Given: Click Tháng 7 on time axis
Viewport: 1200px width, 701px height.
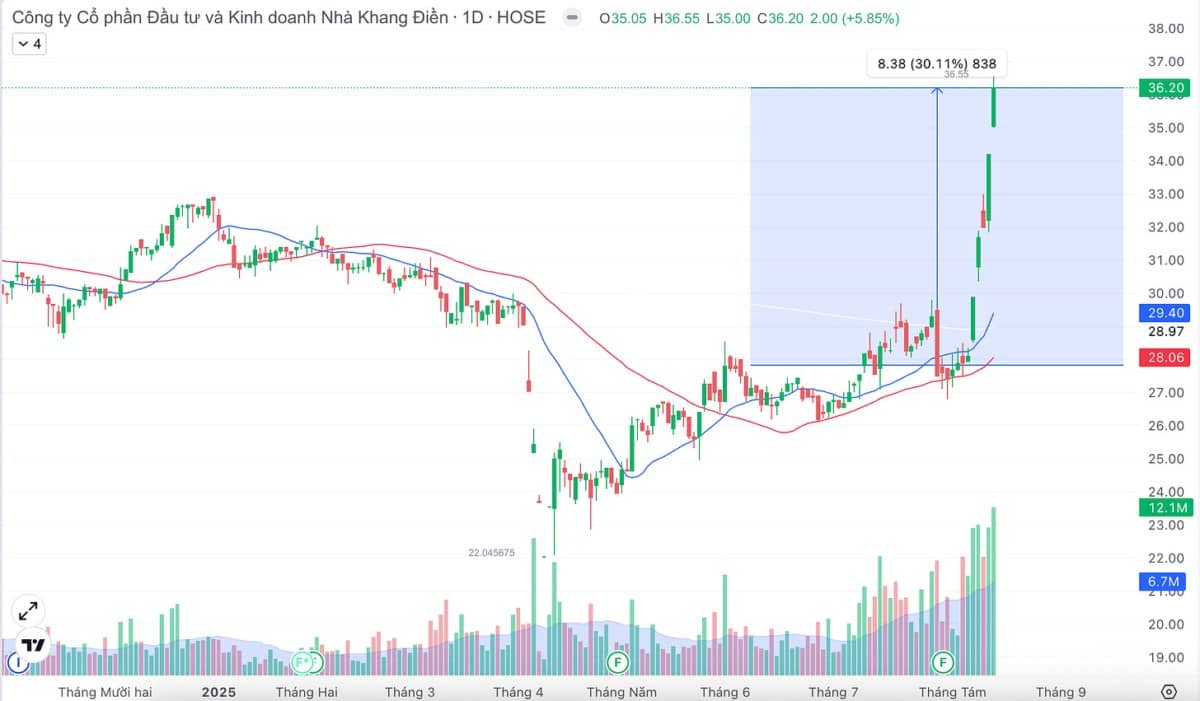Looking at the screenshot, I should pyautogui.click(x=834, y=692).
